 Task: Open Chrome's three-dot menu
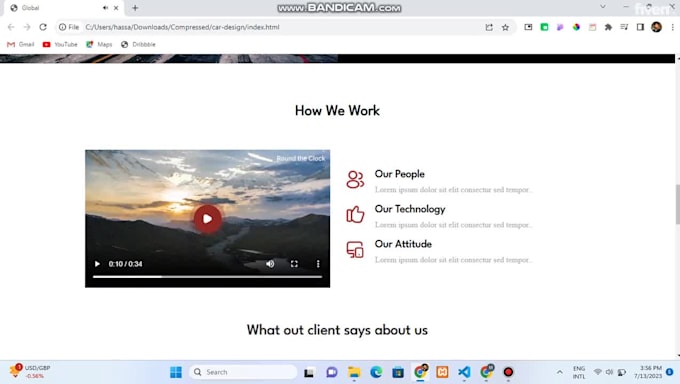tap(672, 27)
